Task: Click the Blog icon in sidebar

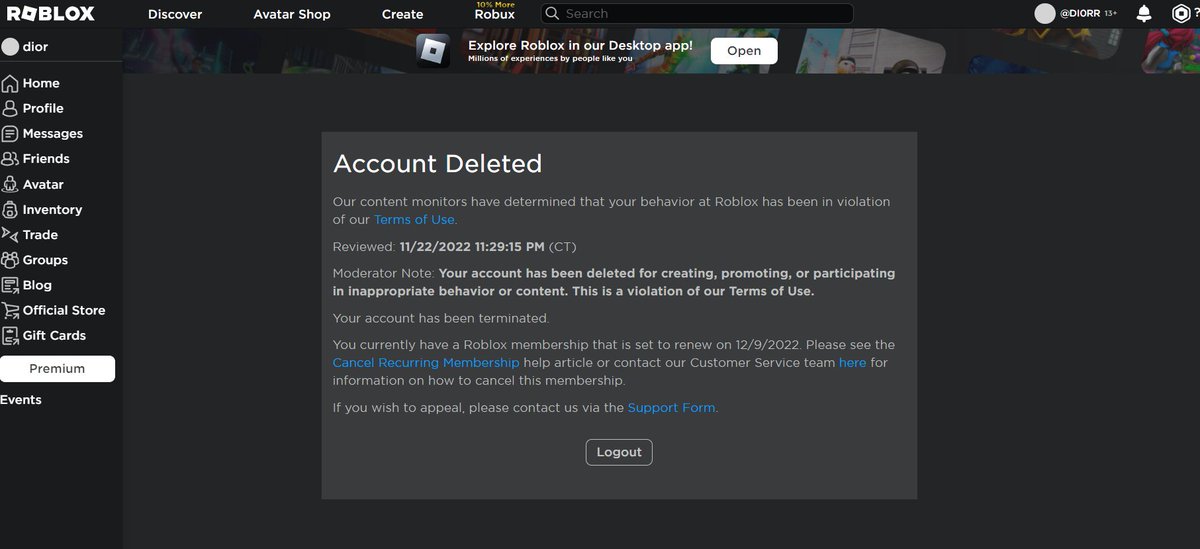Action: tap(10, 285)
